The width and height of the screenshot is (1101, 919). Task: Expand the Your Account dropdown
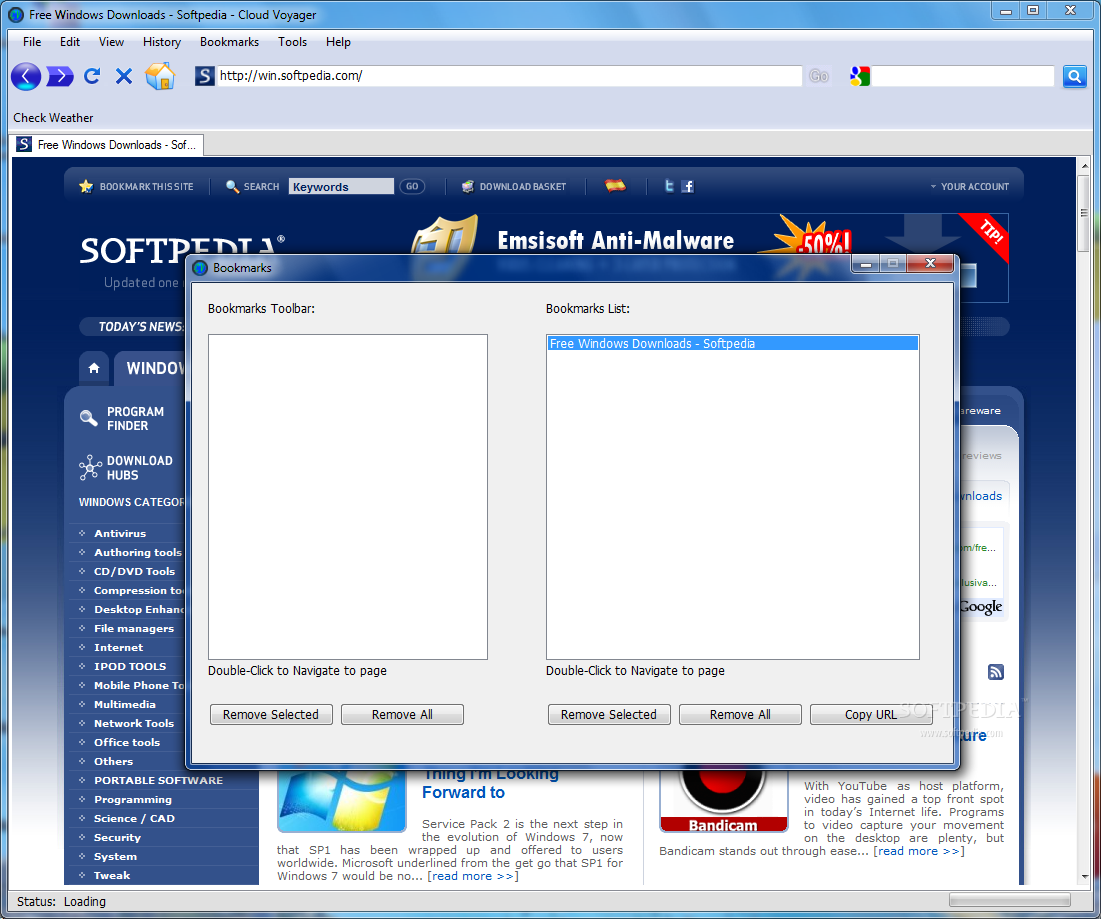pos(969,187)
